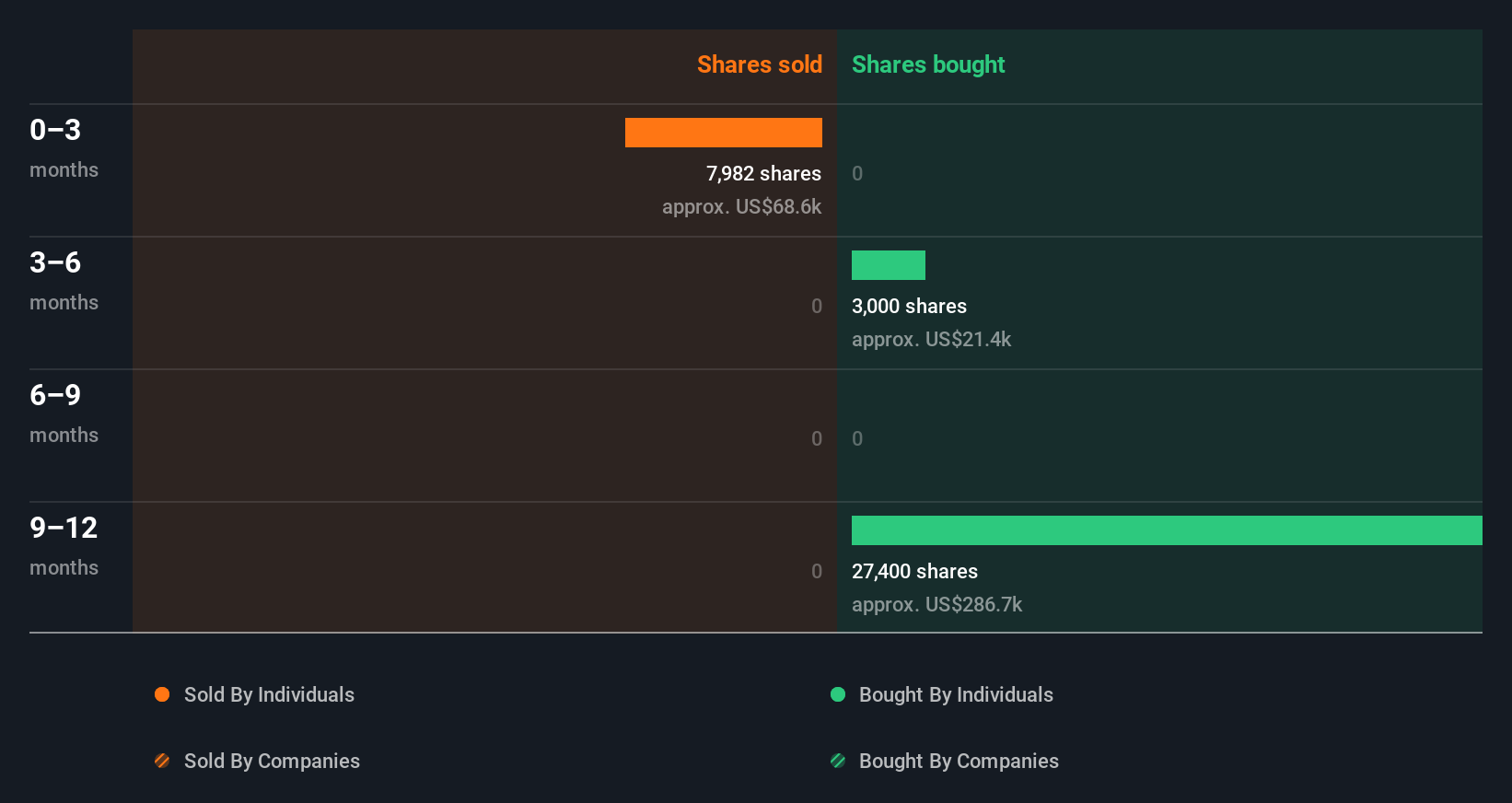
Task: Click the striped Sold By Companies legend icon
Action: coord(162,761)
